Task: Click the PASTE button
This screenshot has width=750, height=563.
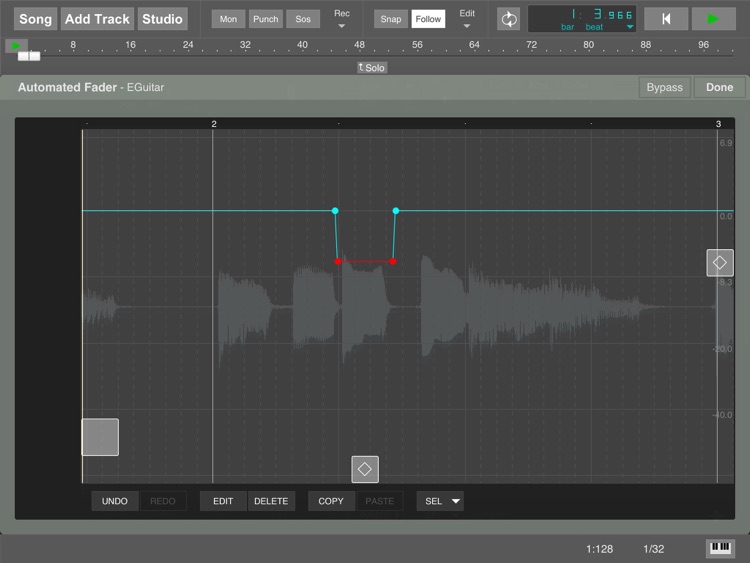Action: pyautogui.click(x=380, y=501)
